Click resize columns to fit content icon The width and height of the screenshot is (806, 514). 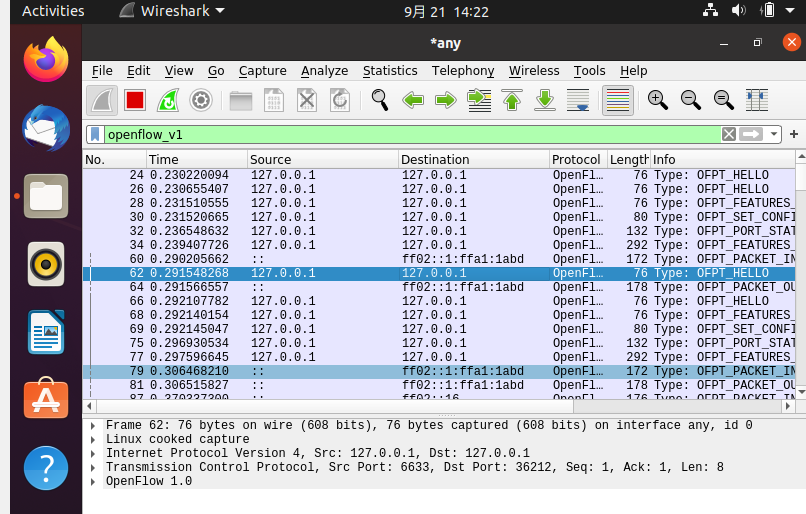[757, 100]
